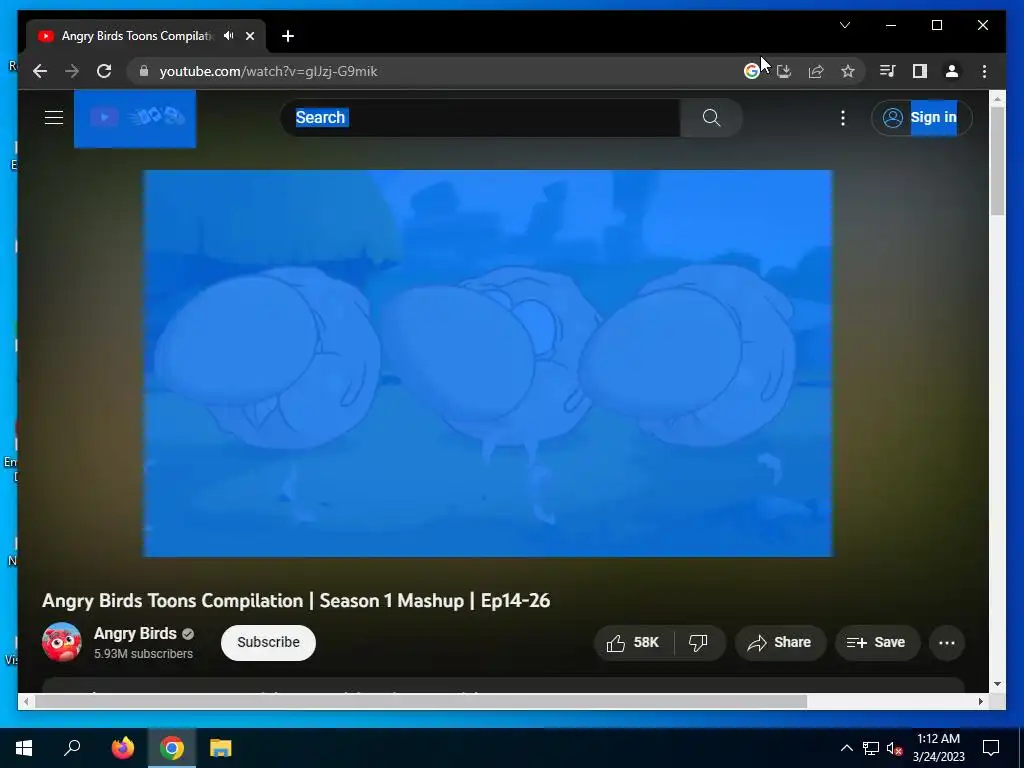Click the Google icon in address bar
The width and height of the screenshot is (1024, 768).
click(752, 71)
